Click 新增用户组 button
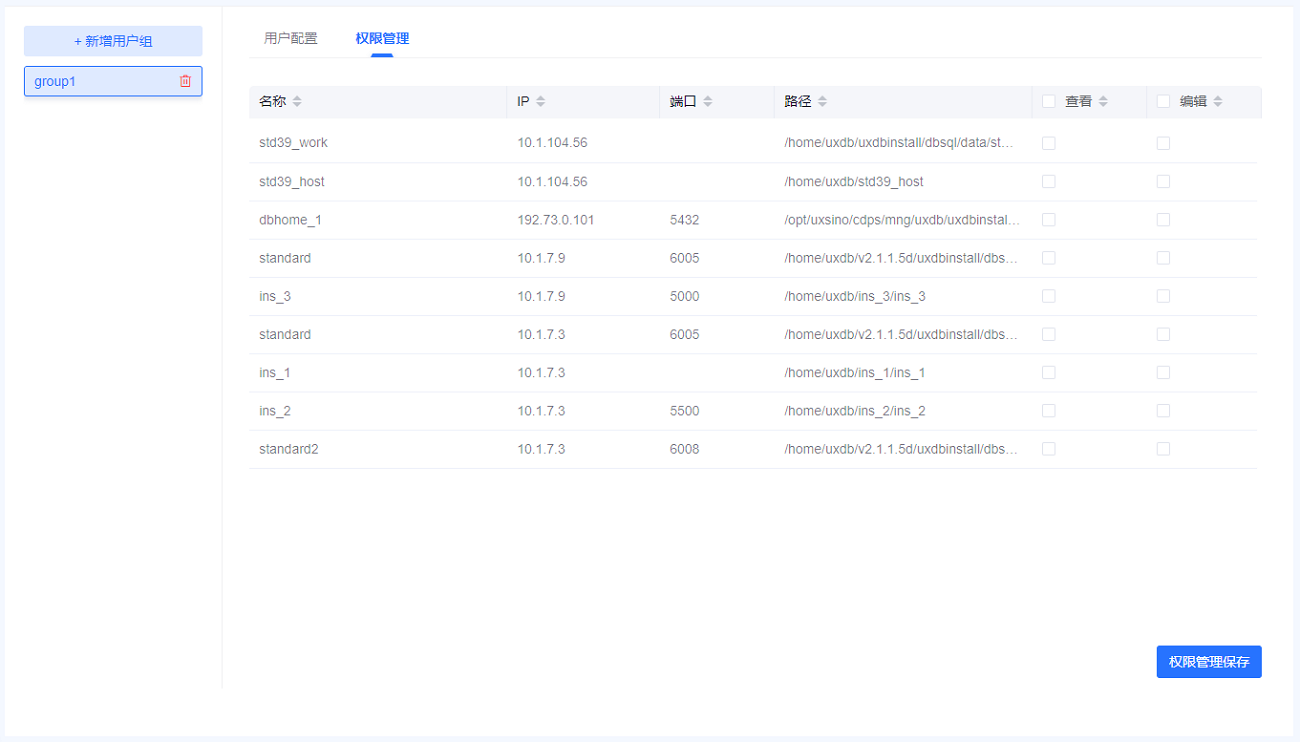This screenshot has height=742, width=1300. 113,41
